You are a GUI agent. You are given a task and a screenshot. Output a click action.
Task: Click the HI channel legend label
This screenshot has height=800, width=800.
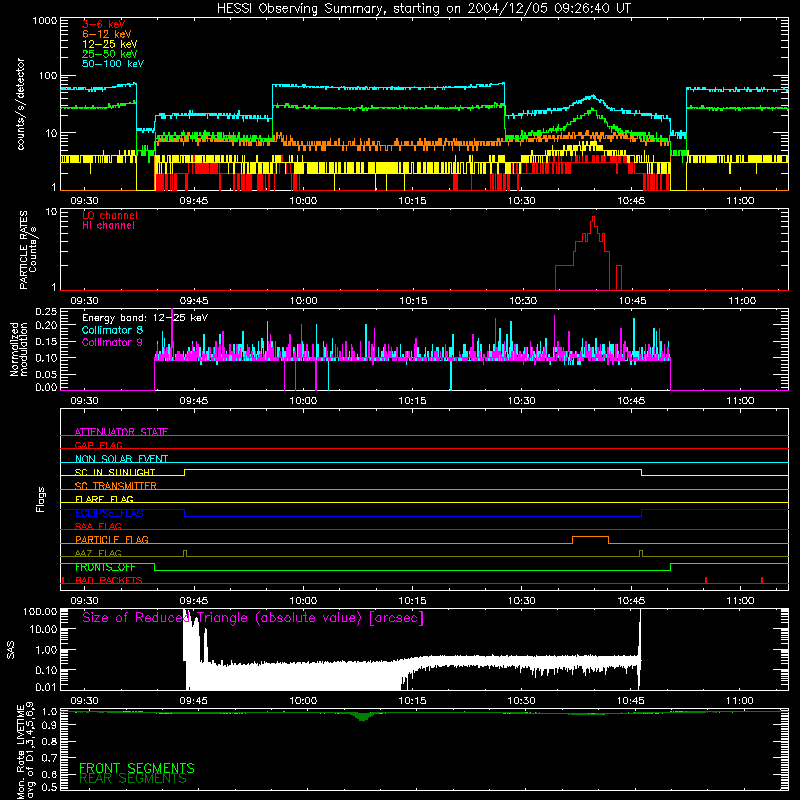click(109, 226)
